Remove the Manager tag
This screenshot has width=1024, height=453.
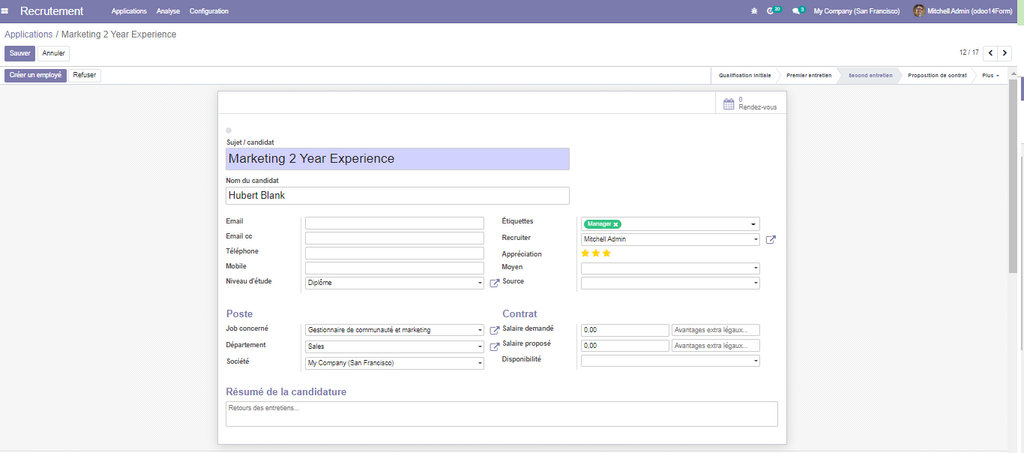tap(617, 224)
